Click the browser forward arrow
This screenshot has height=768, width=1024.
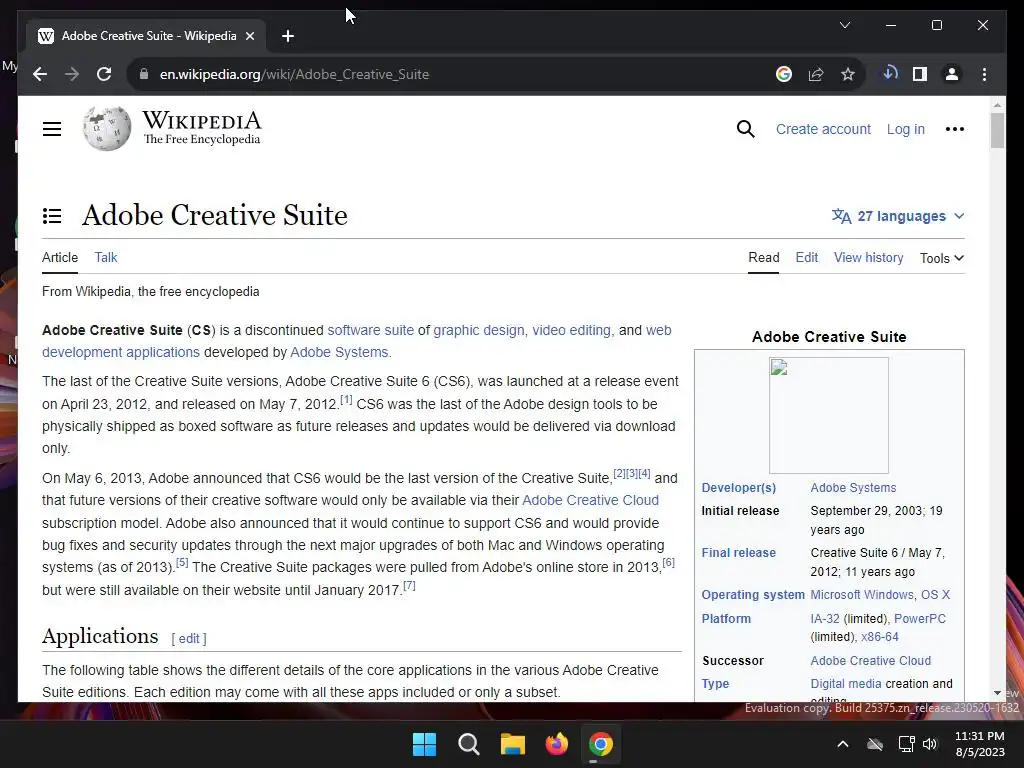click(x=72, y=74)
